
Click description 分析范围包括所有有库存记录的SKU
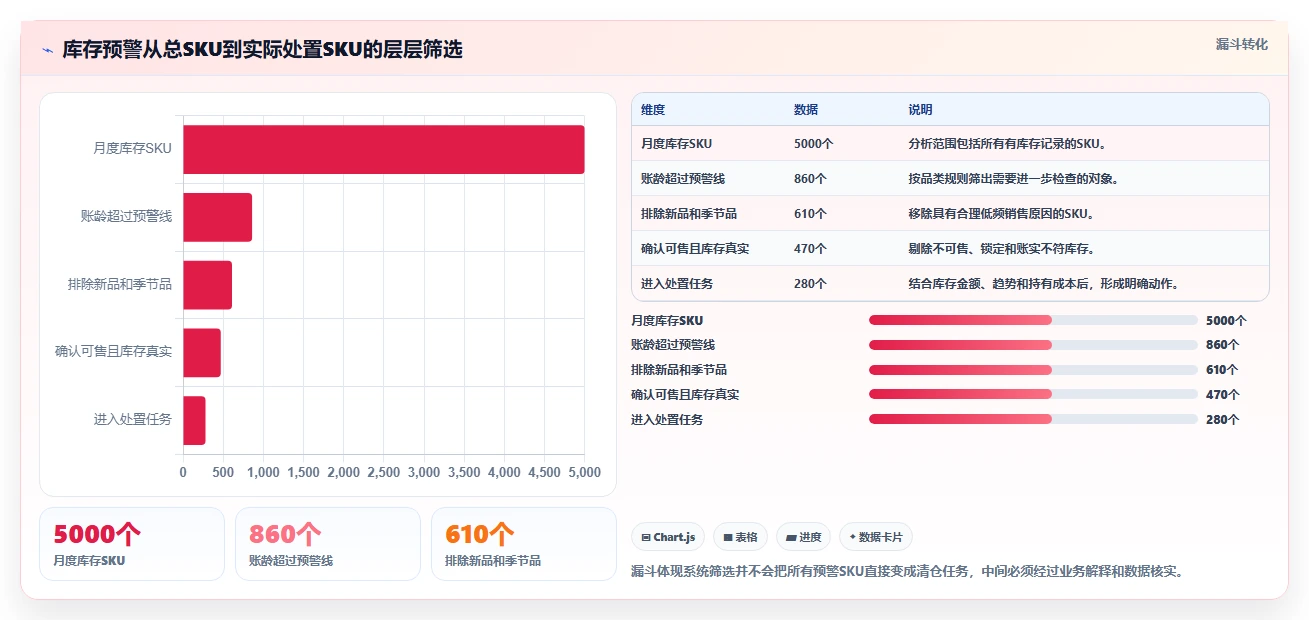pyautogui.click(x=1007, y=143)
